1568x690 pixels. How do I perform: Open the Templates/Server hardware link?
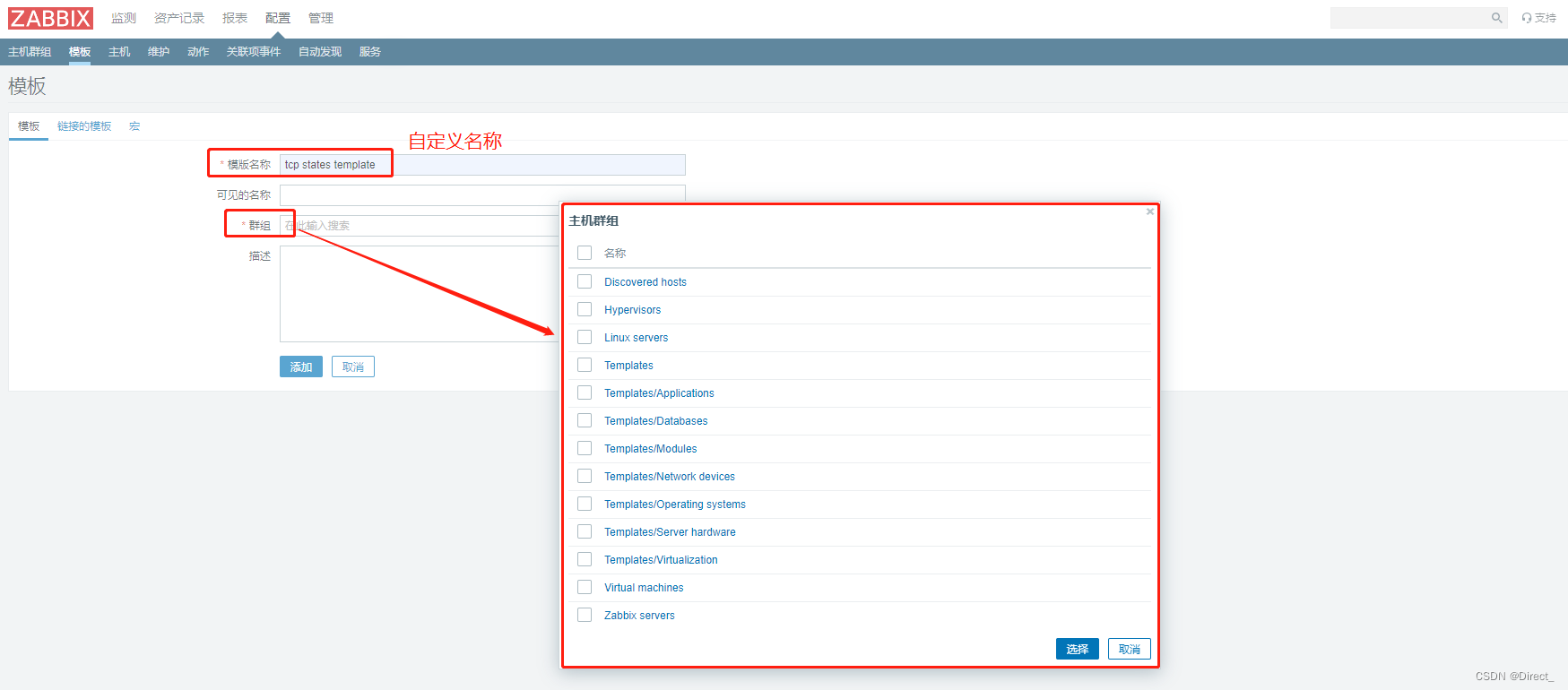pos(670,532)
